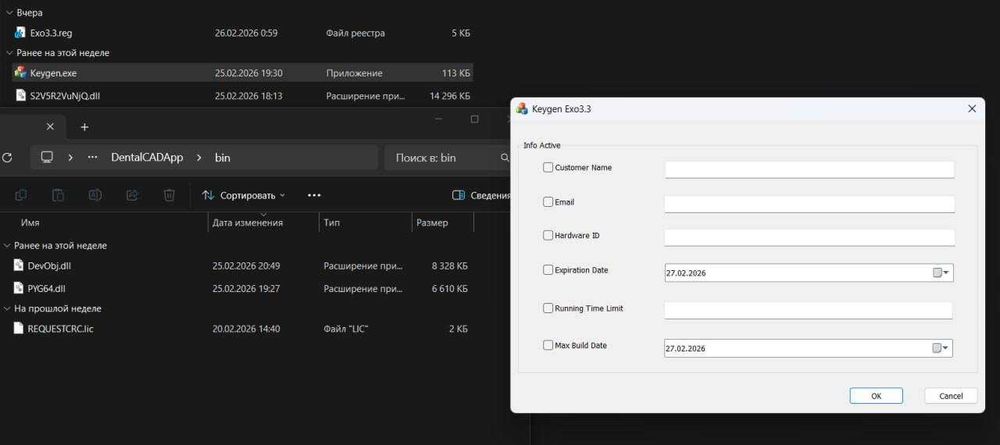Open the Expiration Date calendar dropdown

point(941,273)
